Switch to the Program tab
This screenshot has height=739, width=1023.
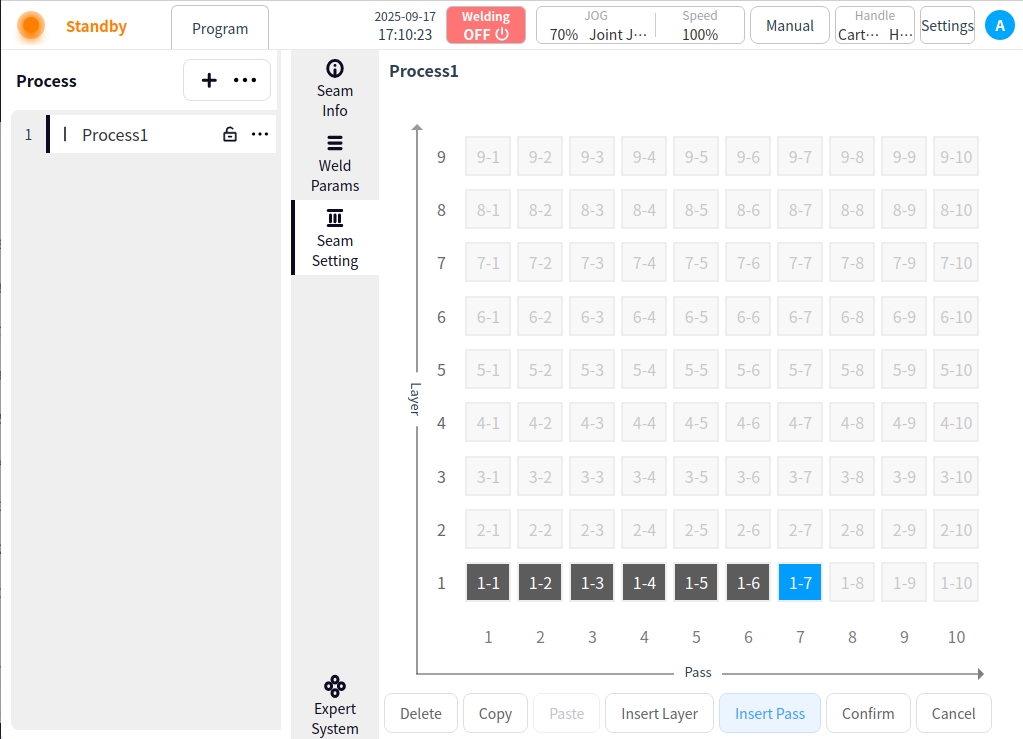point(220,28)
